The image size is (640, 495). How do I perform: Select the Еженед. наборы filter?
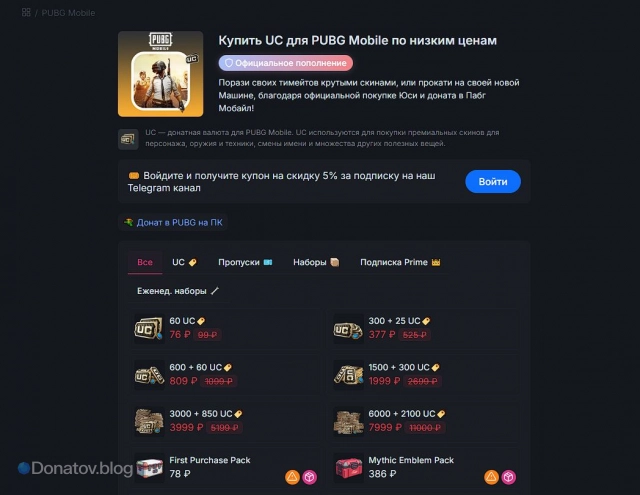pos(178,291)
